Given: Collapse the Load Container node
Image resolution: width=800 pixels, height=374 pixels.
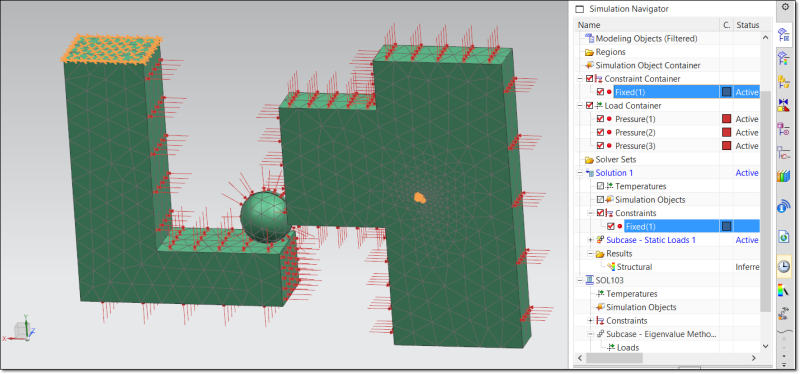Looking at the screenshot, I should click(x=580, y=106).
